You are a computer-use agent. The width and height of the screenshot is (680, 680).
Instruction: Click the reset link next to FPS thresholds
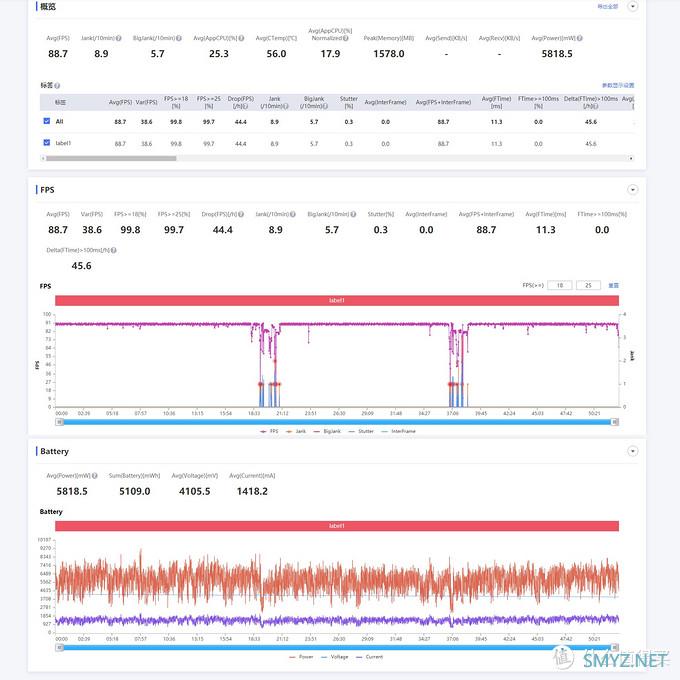613,285
